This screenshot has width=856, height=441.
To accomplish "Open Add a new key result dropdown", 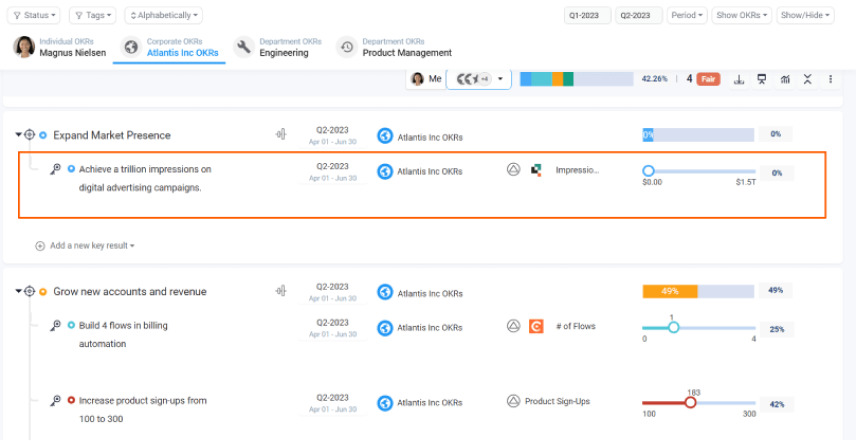I will pyautogui.click(x=85, y=246).
